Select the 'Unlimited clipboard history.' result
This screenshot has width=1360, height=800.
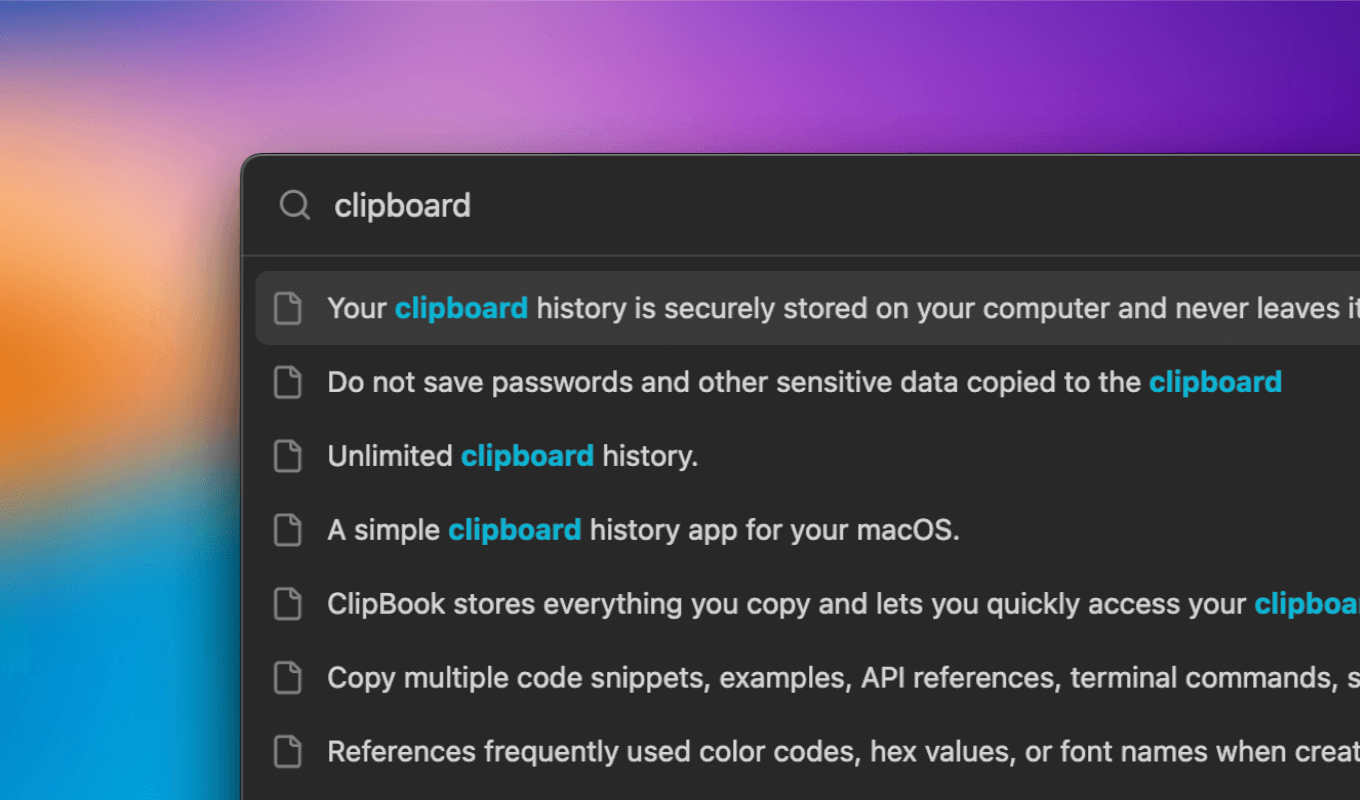512,456
